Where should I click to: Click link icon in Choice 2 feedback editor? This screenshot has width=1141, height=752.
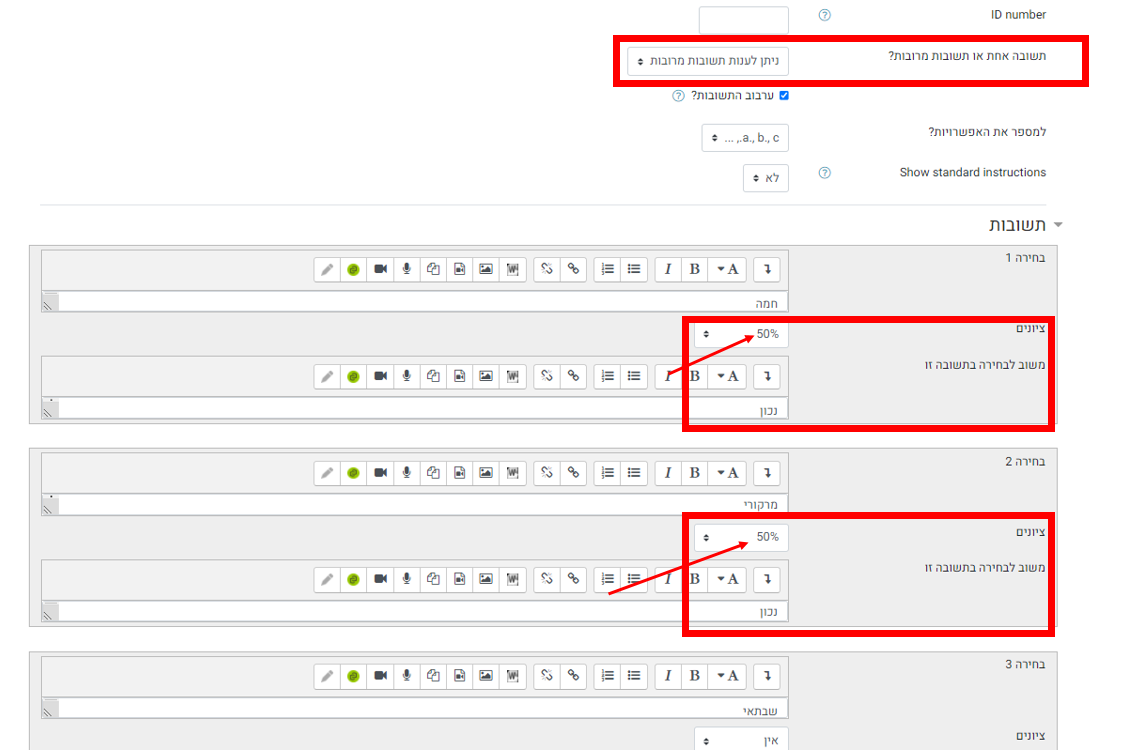pos(573,579)
